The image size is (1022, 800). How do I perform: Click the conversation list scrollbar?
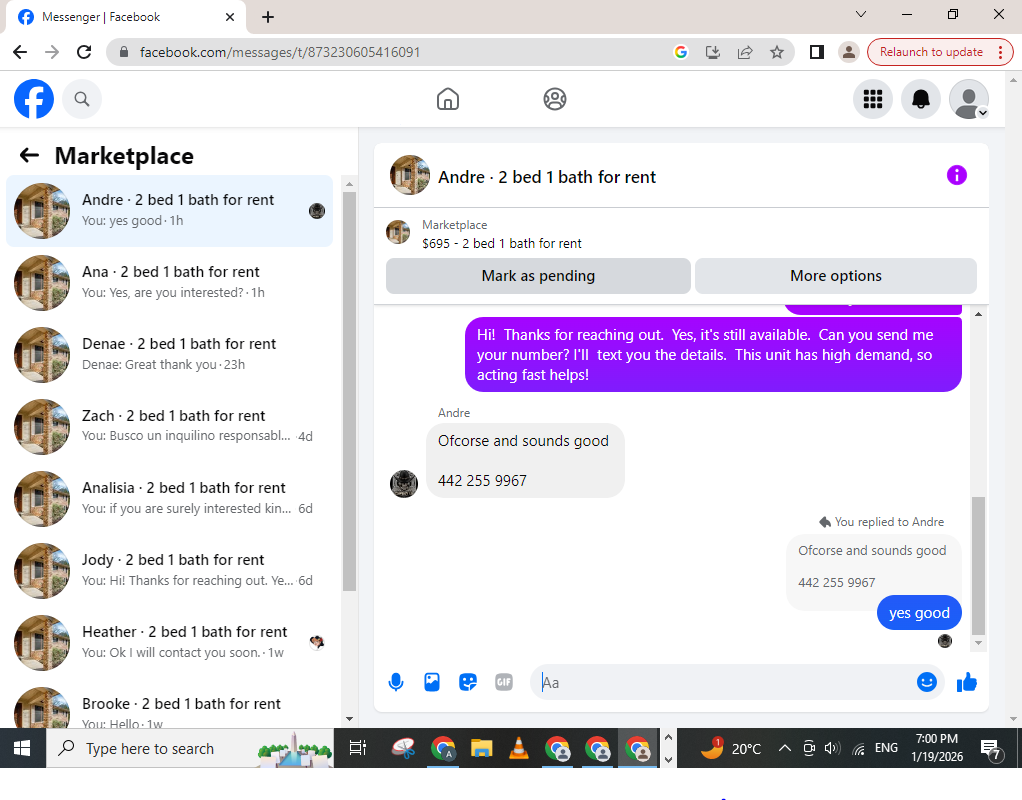(x=349, y=391)
